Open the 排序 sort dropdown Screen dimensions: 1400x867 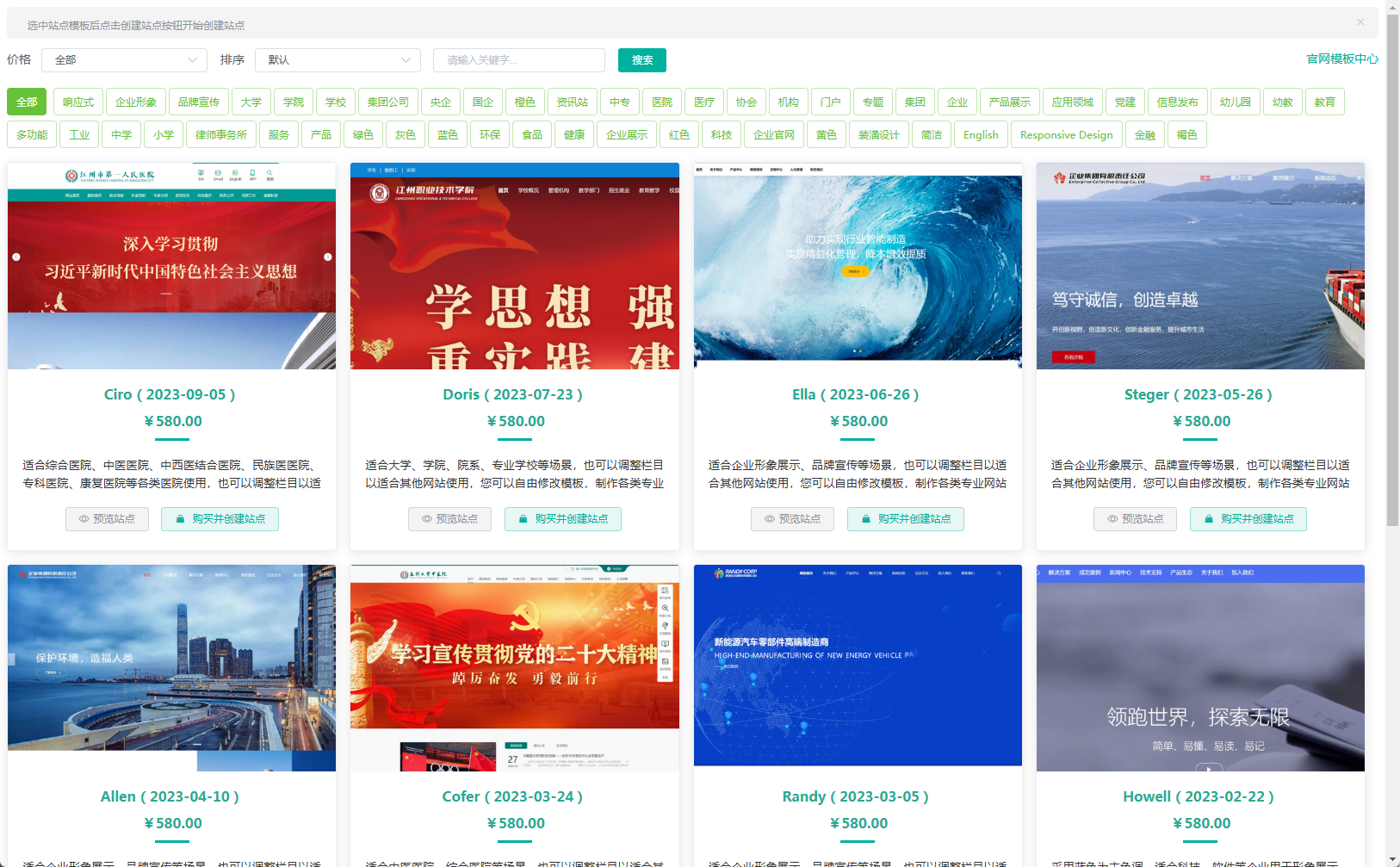click(x=338, y=60)
